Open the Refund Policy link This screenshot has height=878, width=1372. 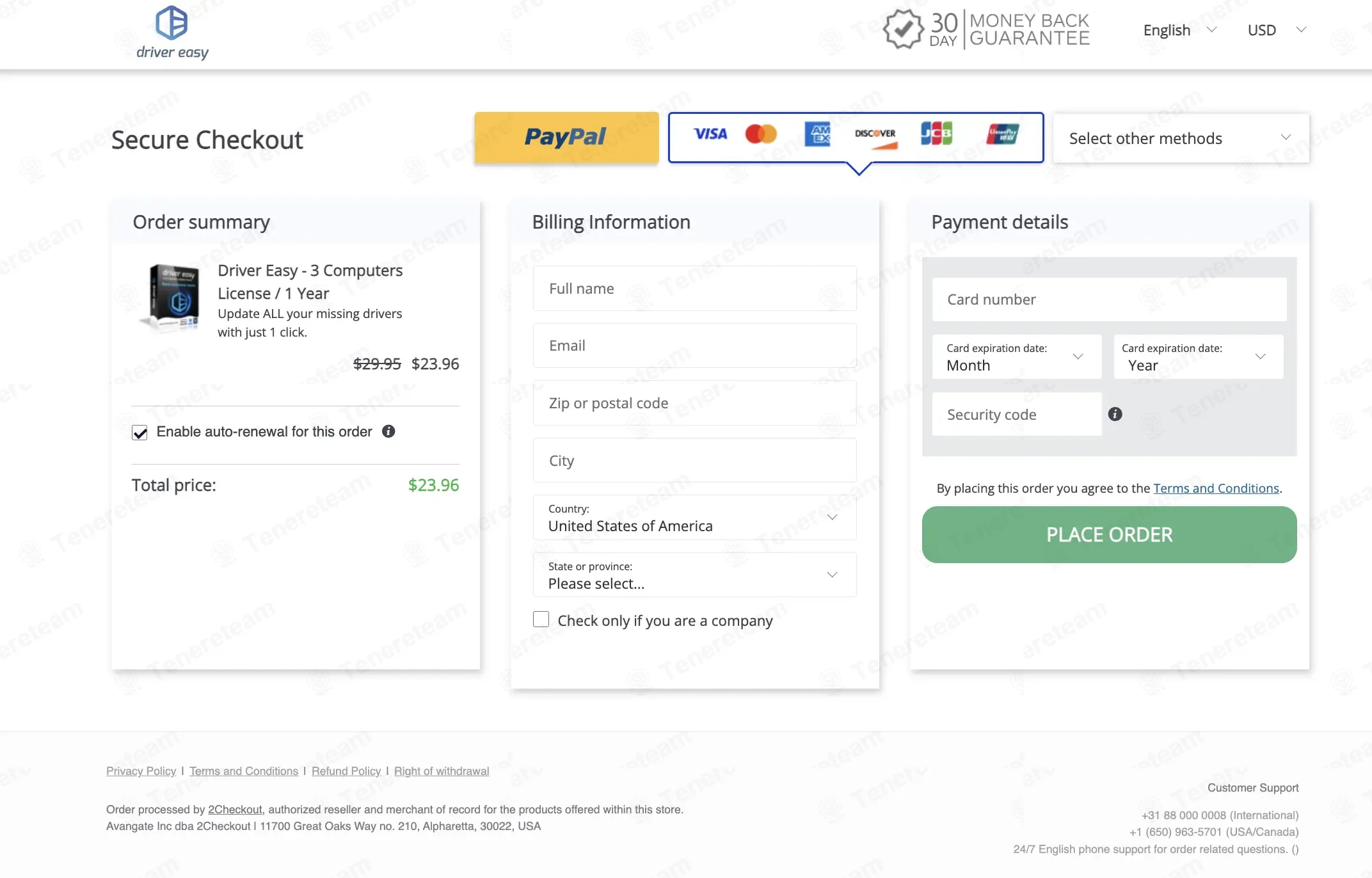point(346,771)
